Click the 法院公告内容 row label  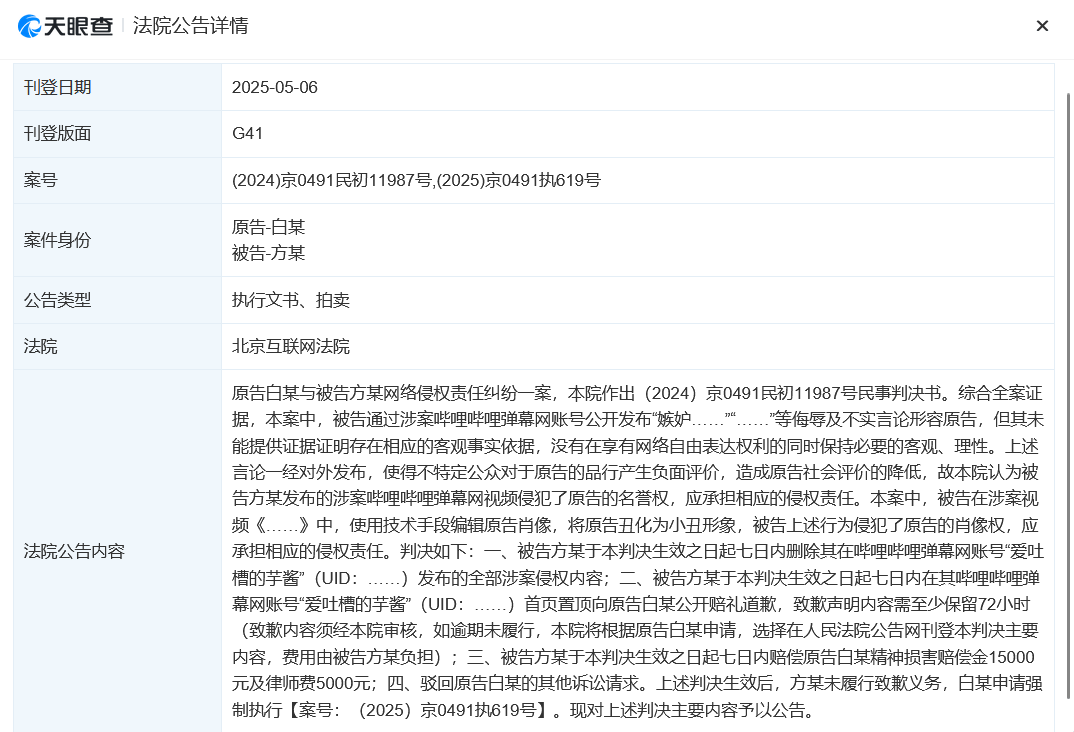[74, 551]
